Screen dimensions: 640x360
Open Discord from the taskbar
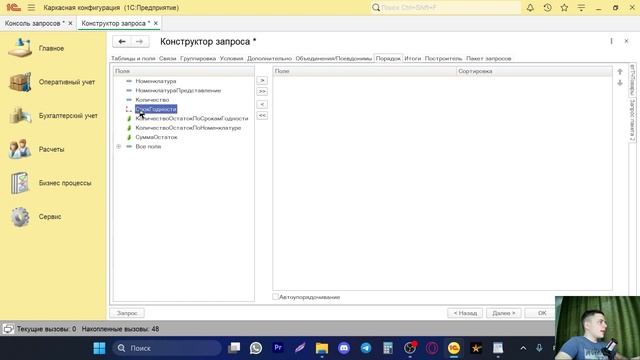pos(344,348)
